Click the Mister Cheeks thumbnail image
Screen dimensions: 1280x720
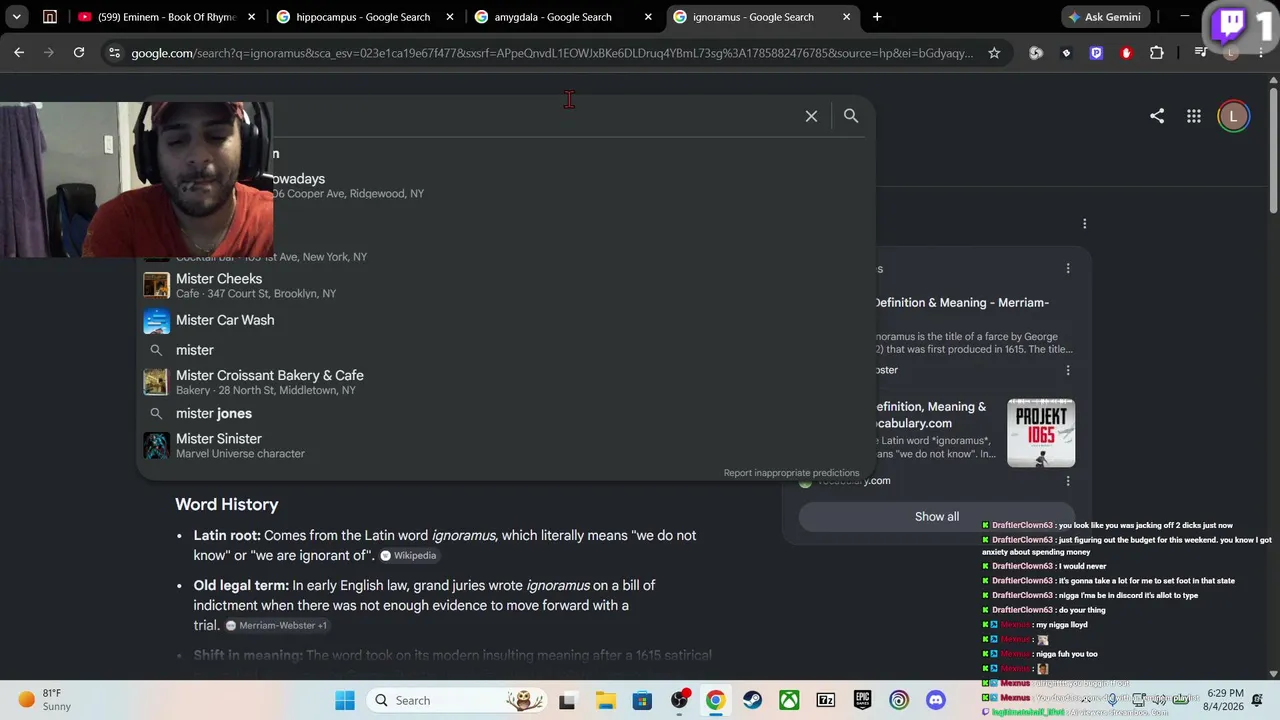[x=156, y=285]
